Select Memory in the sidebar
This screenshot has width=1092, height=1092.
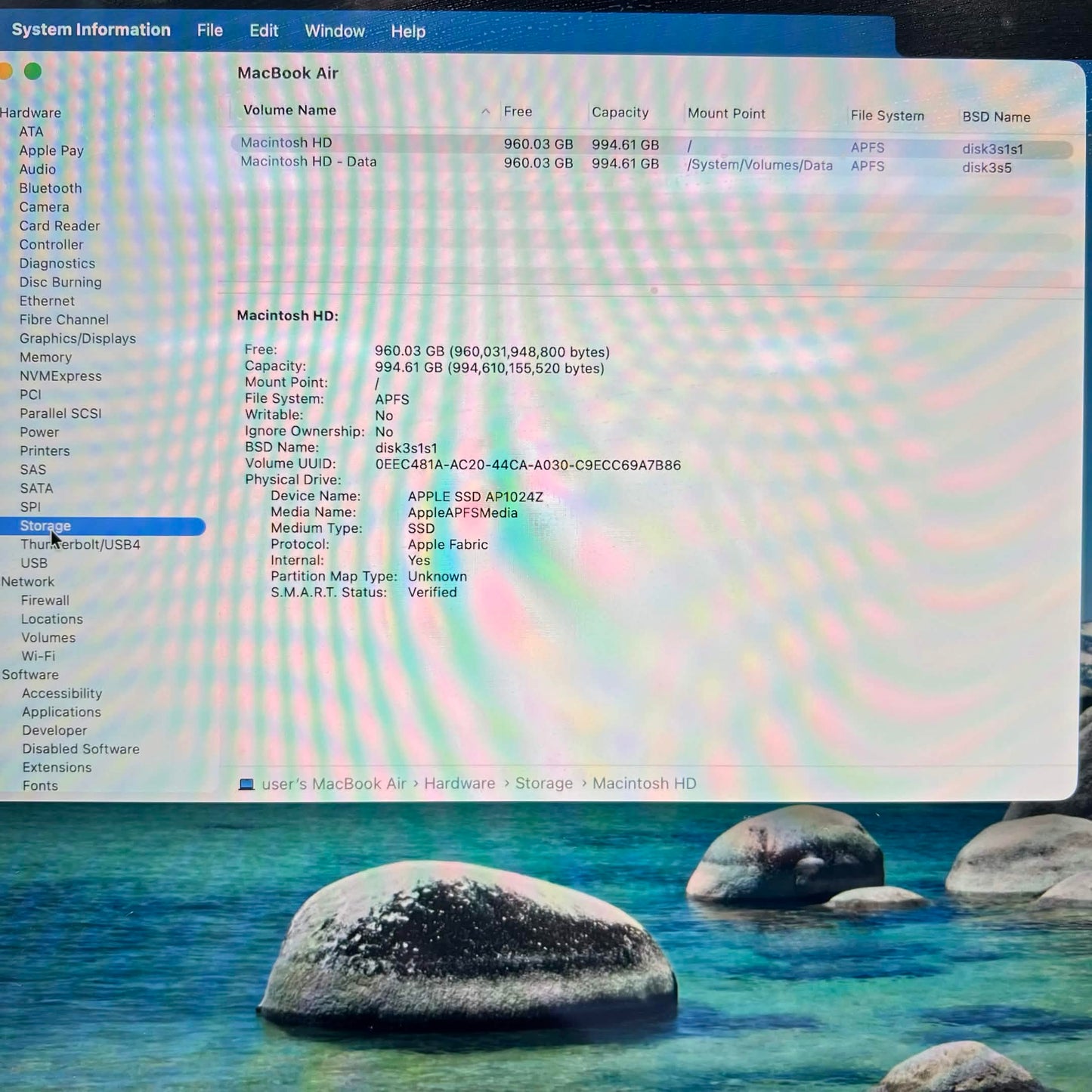coord(45,357)
